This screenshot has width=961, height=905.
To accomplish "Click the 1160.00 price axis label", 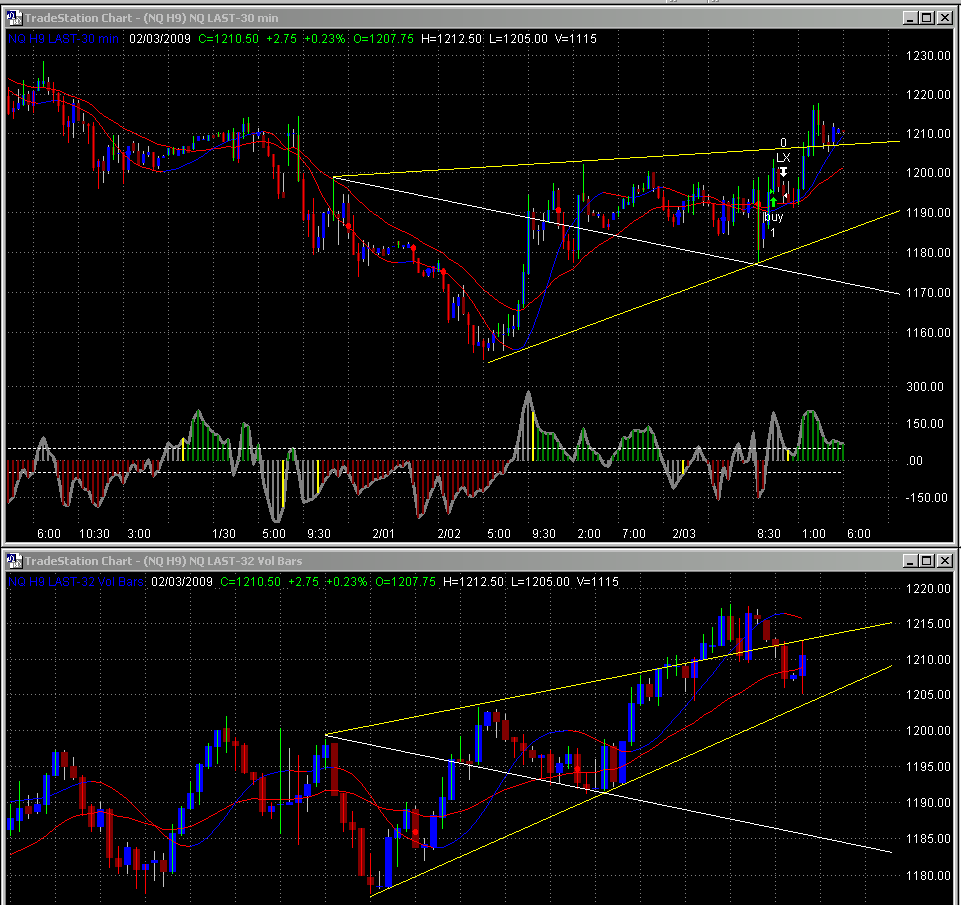I will (928, 333).
